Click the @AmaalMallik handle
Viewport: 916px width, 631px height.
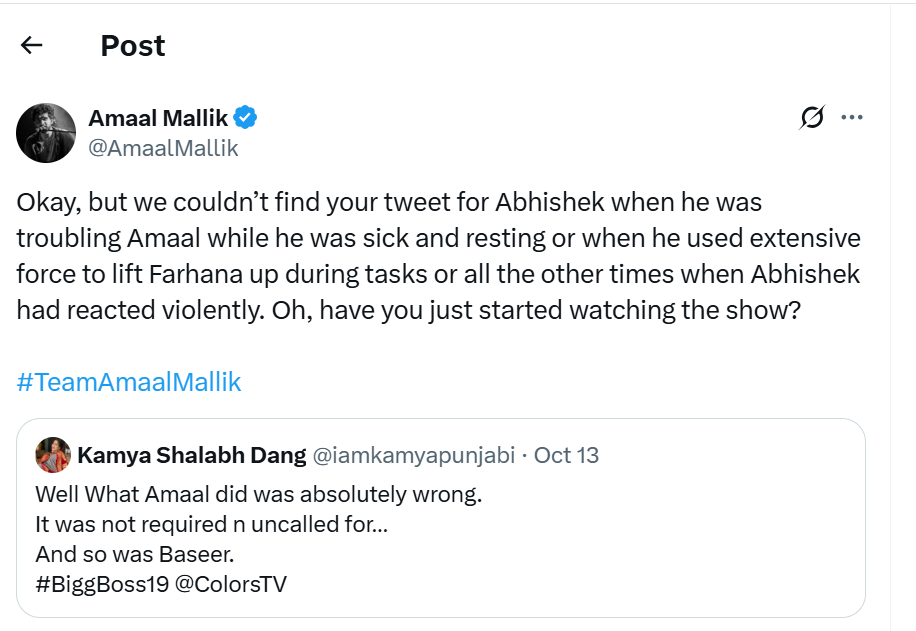click(164, 148)
